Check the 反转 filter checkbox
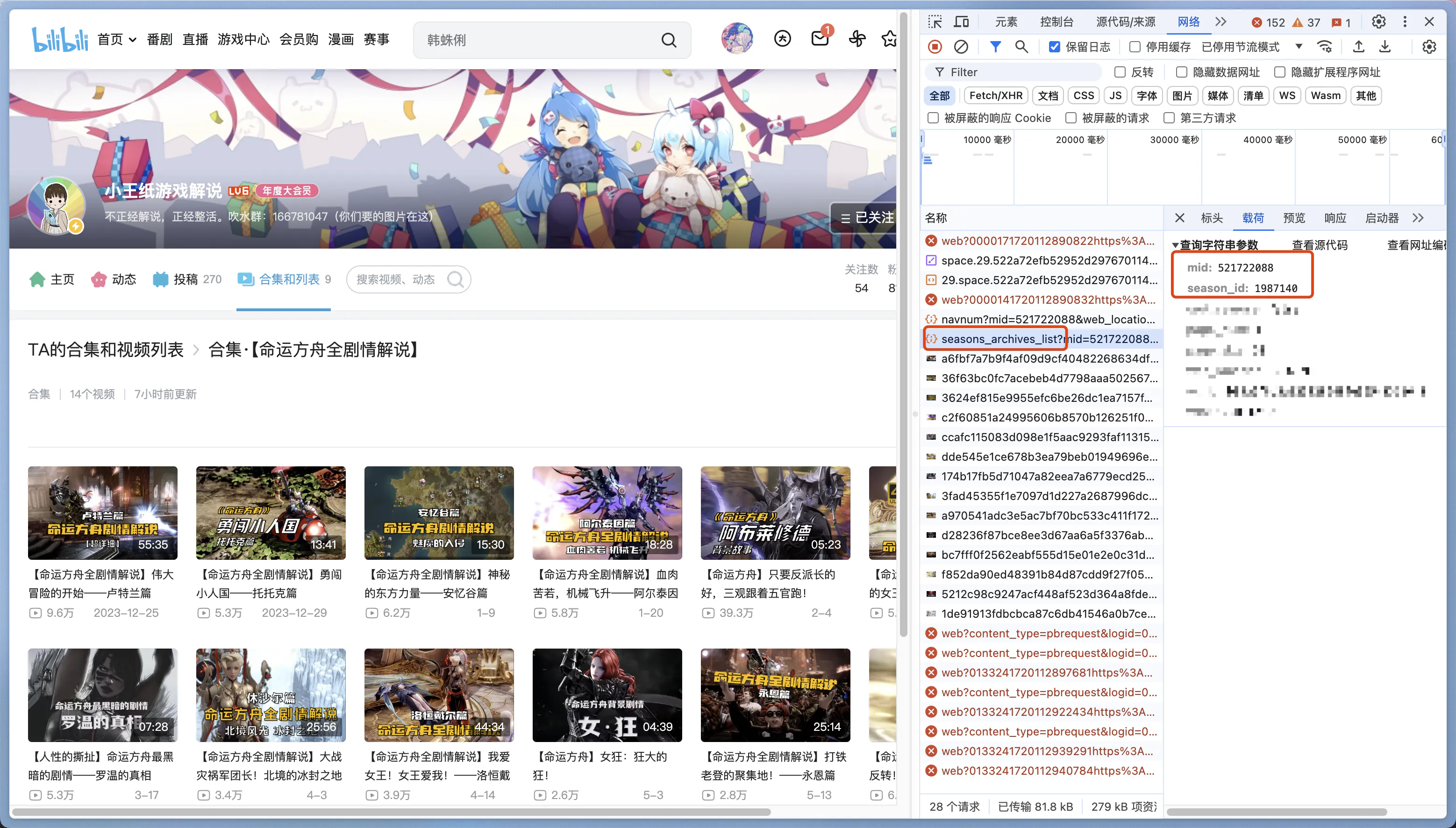This screenshot has width=1456, height=828. (1120, 72)
